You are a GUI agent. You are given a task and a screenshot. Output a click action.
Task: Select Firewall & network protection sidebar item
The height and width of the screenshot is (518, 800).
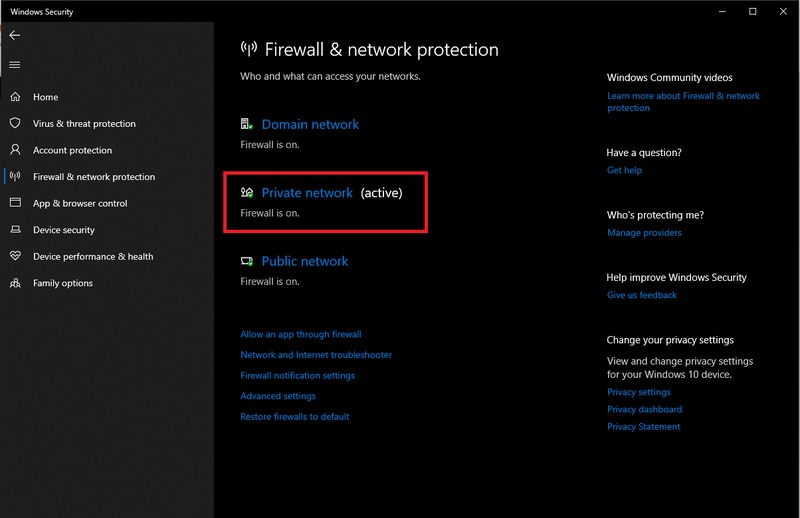(x=94, y=177)
